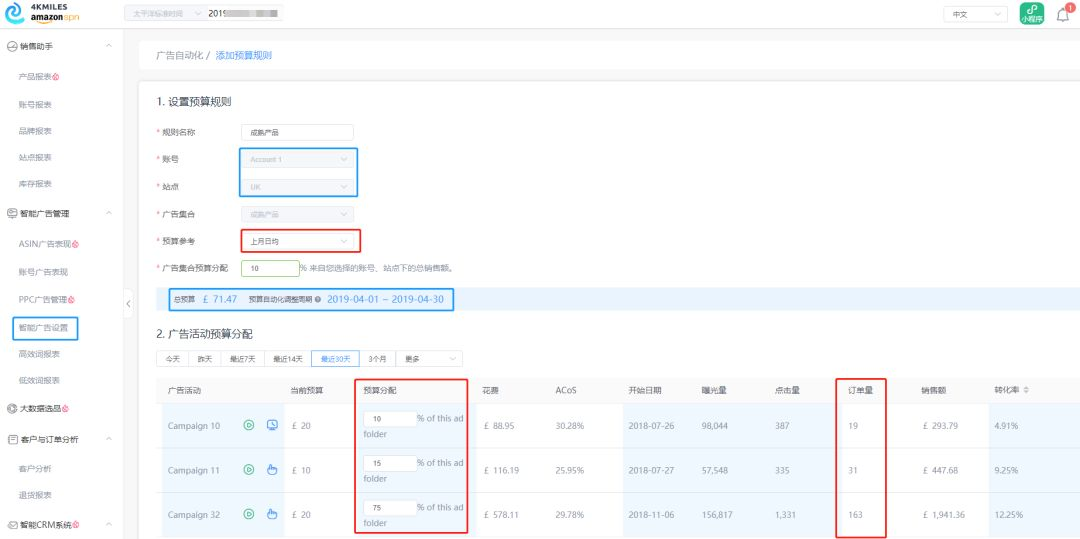This screenshot has height=539, width=1080.
Task: Click the play icon for Campaign 11
Action: click(249, 470)
